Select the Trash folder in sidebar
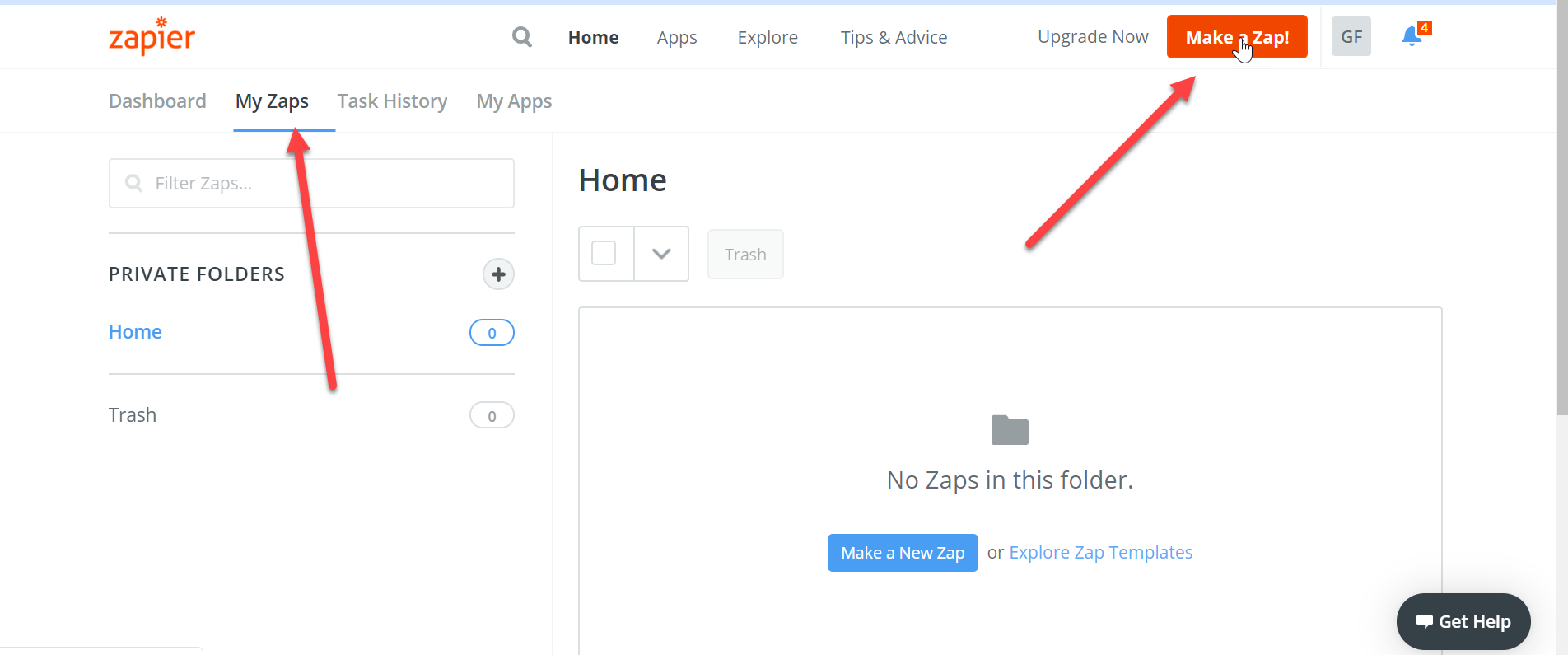 [x=133, y=415]
